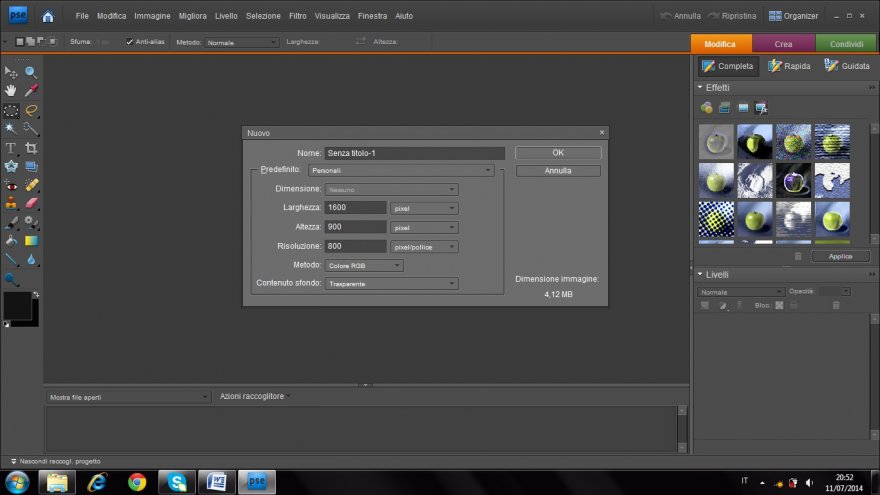880x495 pixels.
Task: Toggle the Anti-alias checkbox
Action: pos(130,42)
